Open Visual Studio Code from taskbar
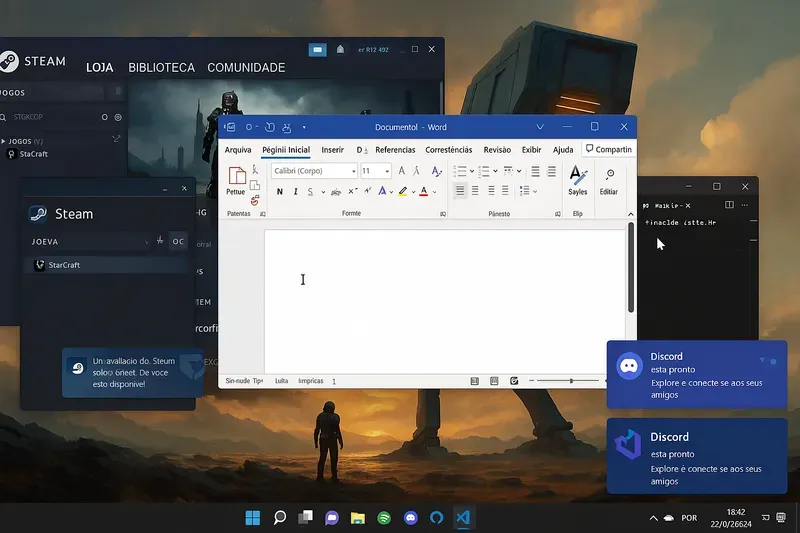This screenshot has height=533, width=800. 463,518
